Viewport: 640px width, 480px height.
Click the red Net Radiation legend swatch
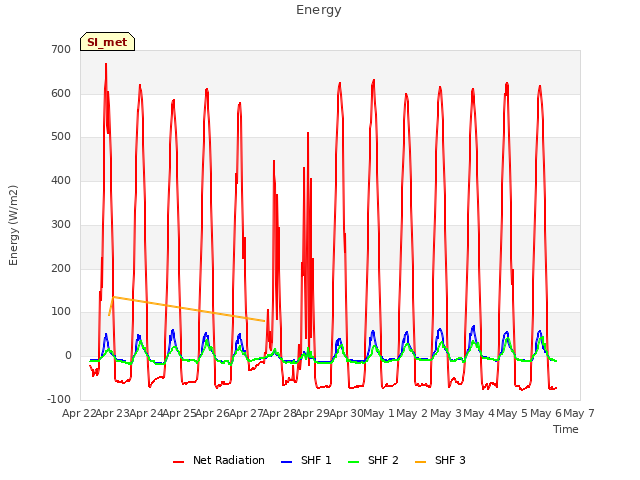pyautogui.click(x=178, y=462)
